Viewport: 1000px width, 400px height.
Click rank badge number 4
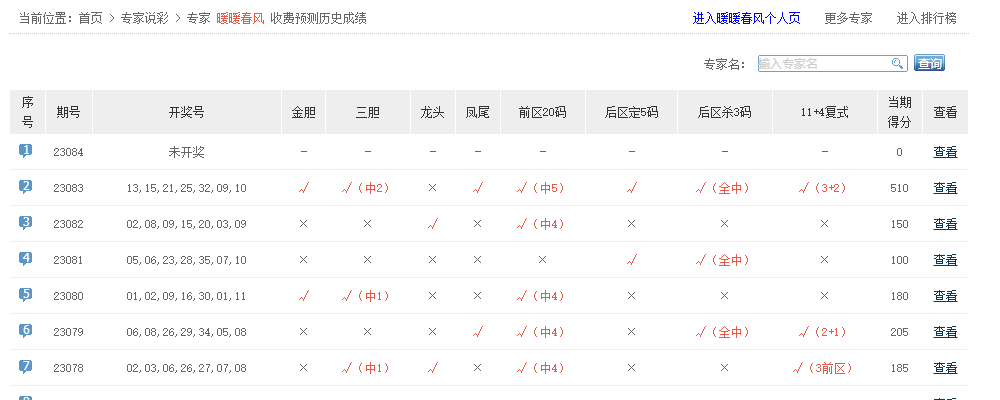(x=26, y=259)
